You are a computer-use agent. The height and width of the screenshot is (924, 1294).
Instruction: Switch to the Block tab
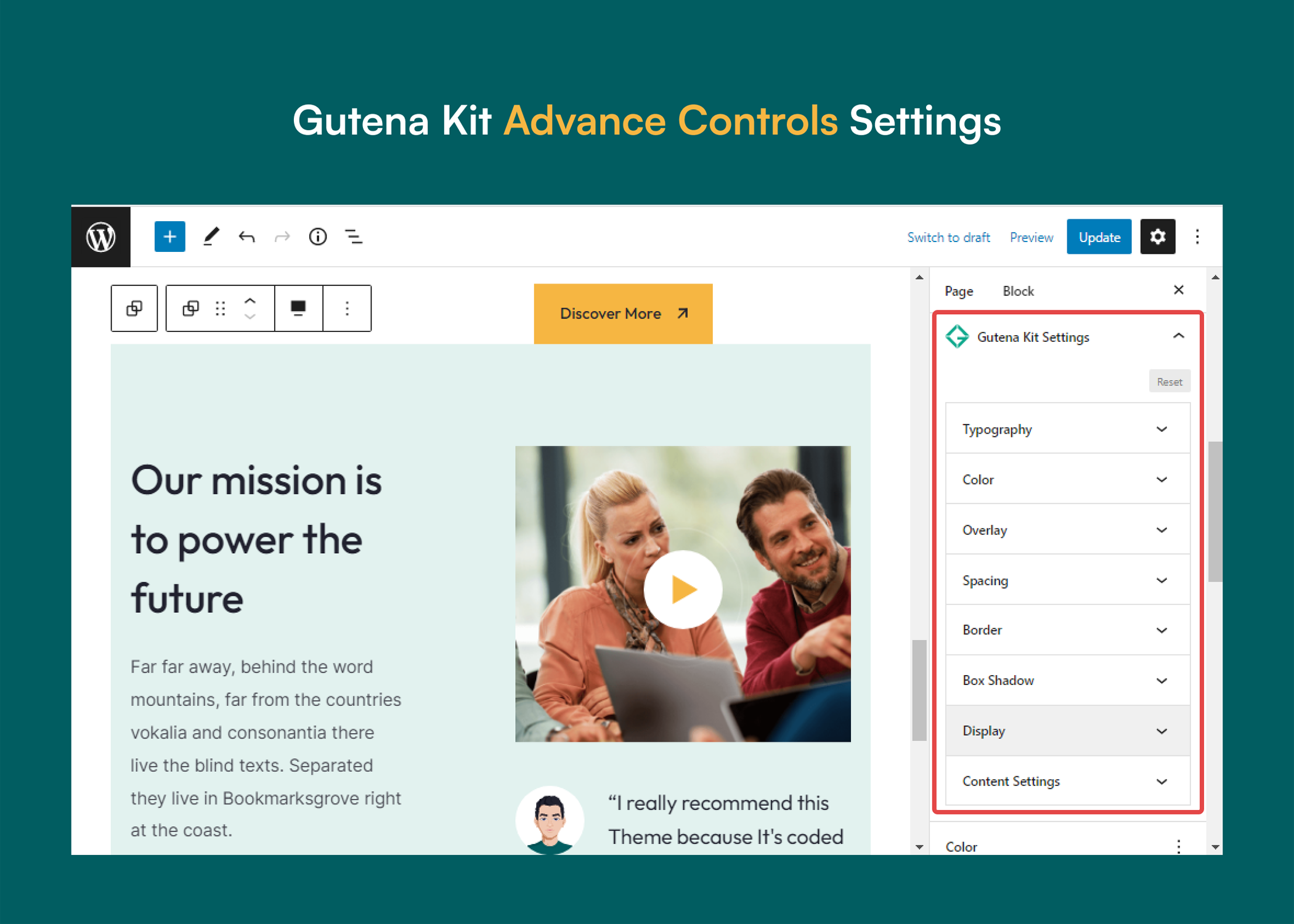1018,291
